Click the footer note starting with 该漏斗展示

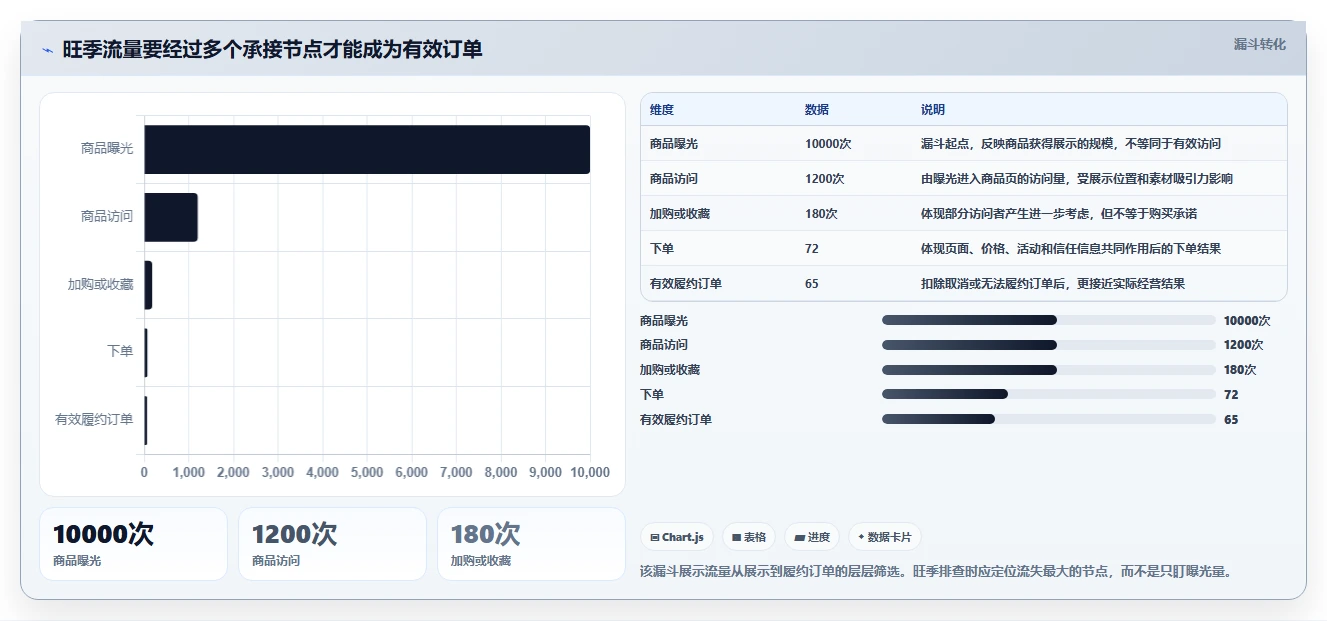(x=937, y=572)
